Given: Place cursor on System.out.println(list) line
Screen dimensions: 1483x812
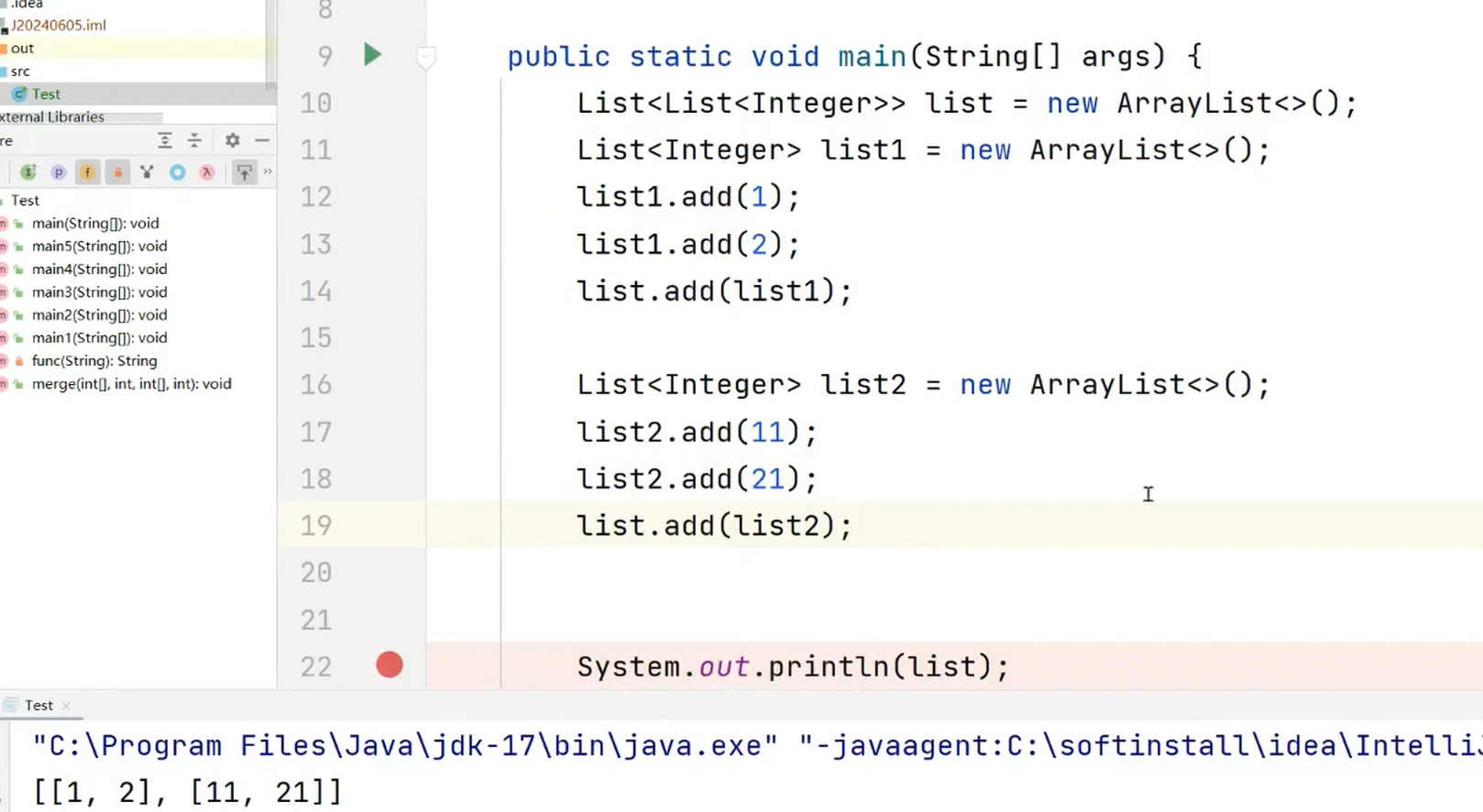Looking at the screenshot, I should point(793,666).
